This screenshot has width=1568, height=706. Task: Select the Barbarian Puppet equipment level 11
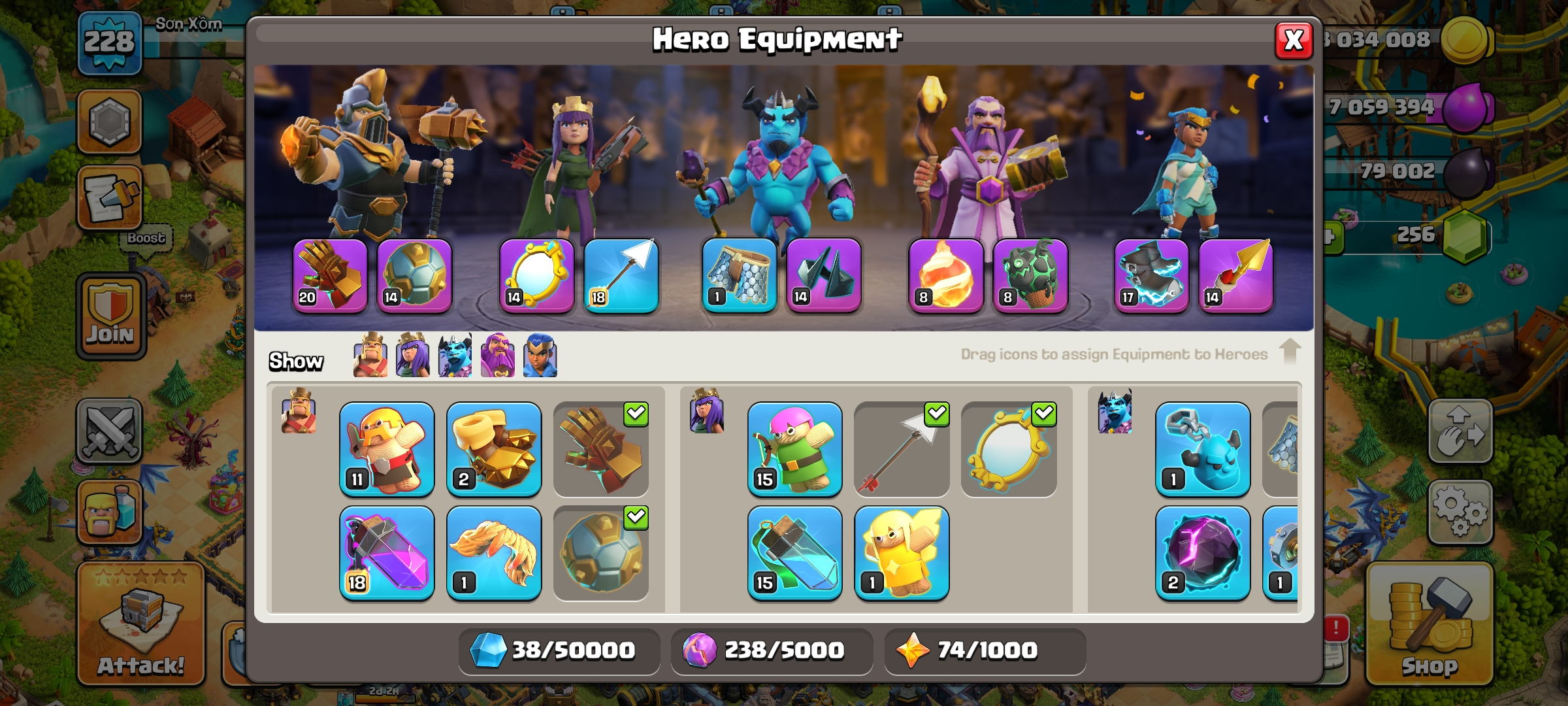[x=387, y=449]
